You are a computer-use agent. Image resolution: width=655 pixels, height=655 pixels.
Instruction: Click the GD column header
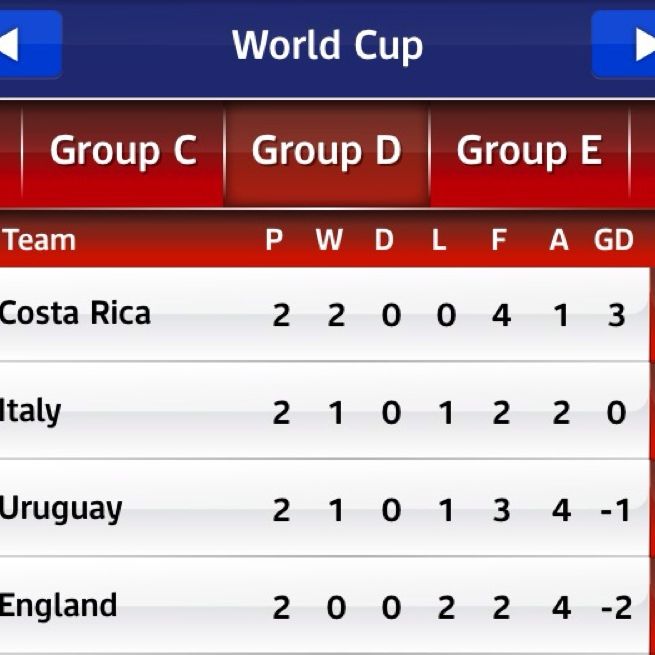(614, 240)
